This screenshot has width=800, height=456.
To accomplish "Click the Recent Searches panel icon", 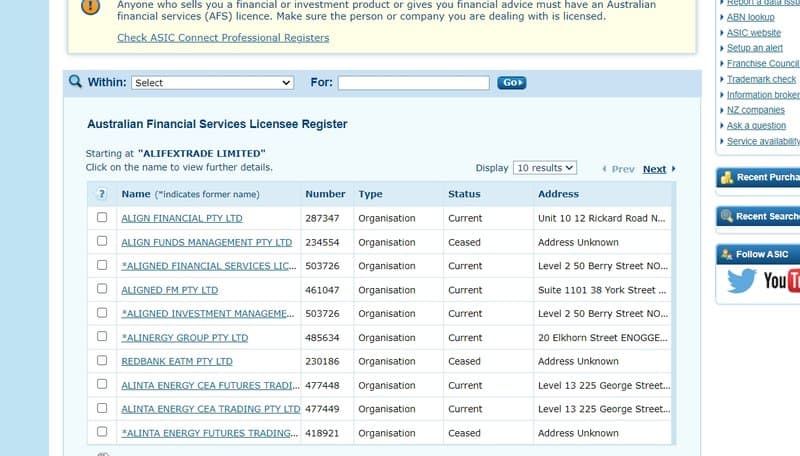I will click(x=727, y=216).
